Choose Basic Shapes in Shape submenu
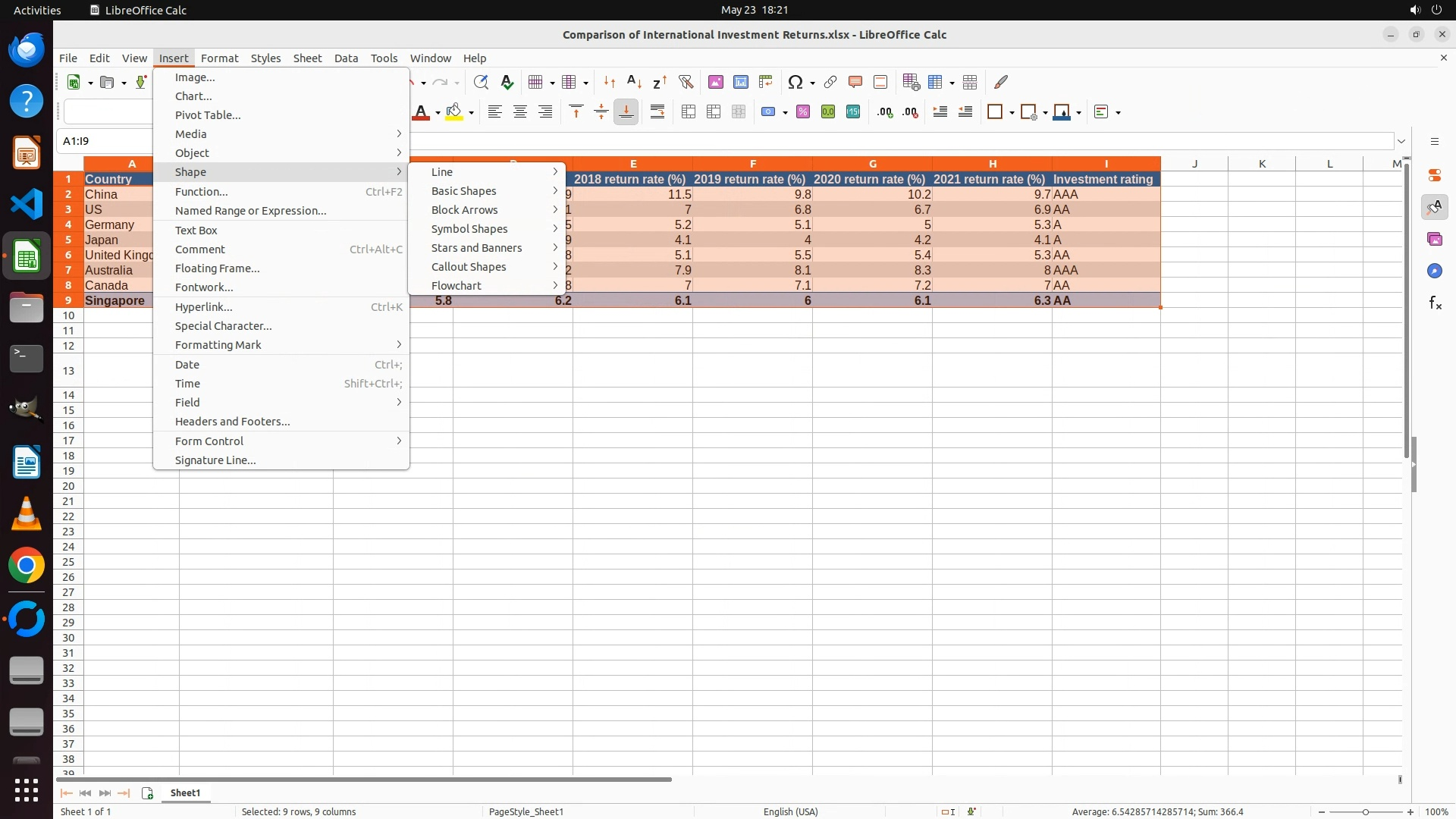 click(x=464, y=191)
